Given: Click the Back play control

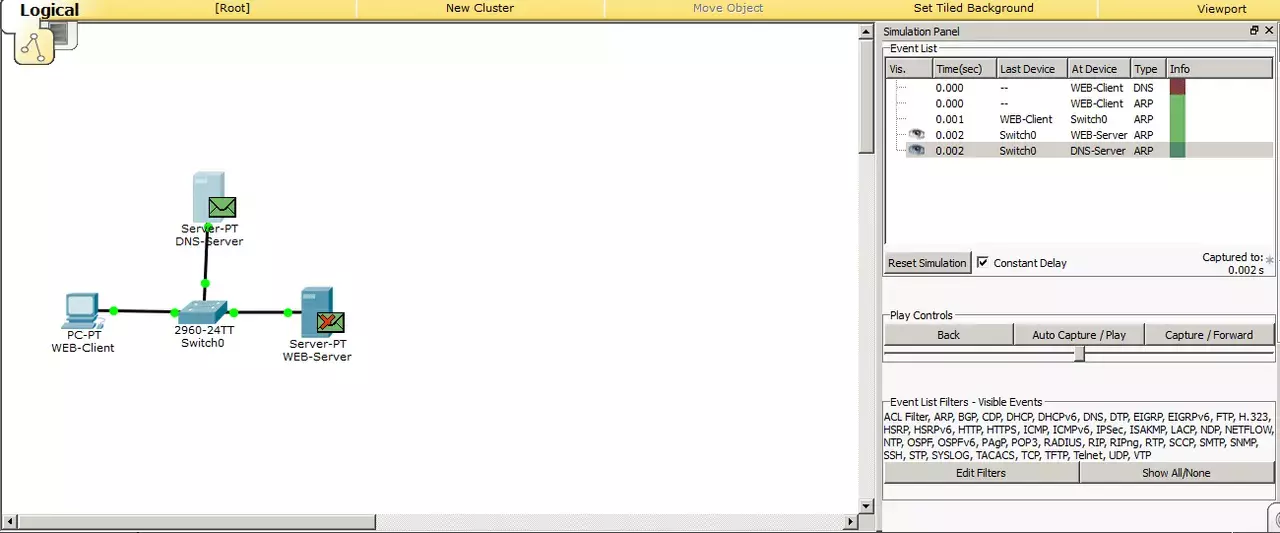Looking at the screenshot, I should coord(949,335).
